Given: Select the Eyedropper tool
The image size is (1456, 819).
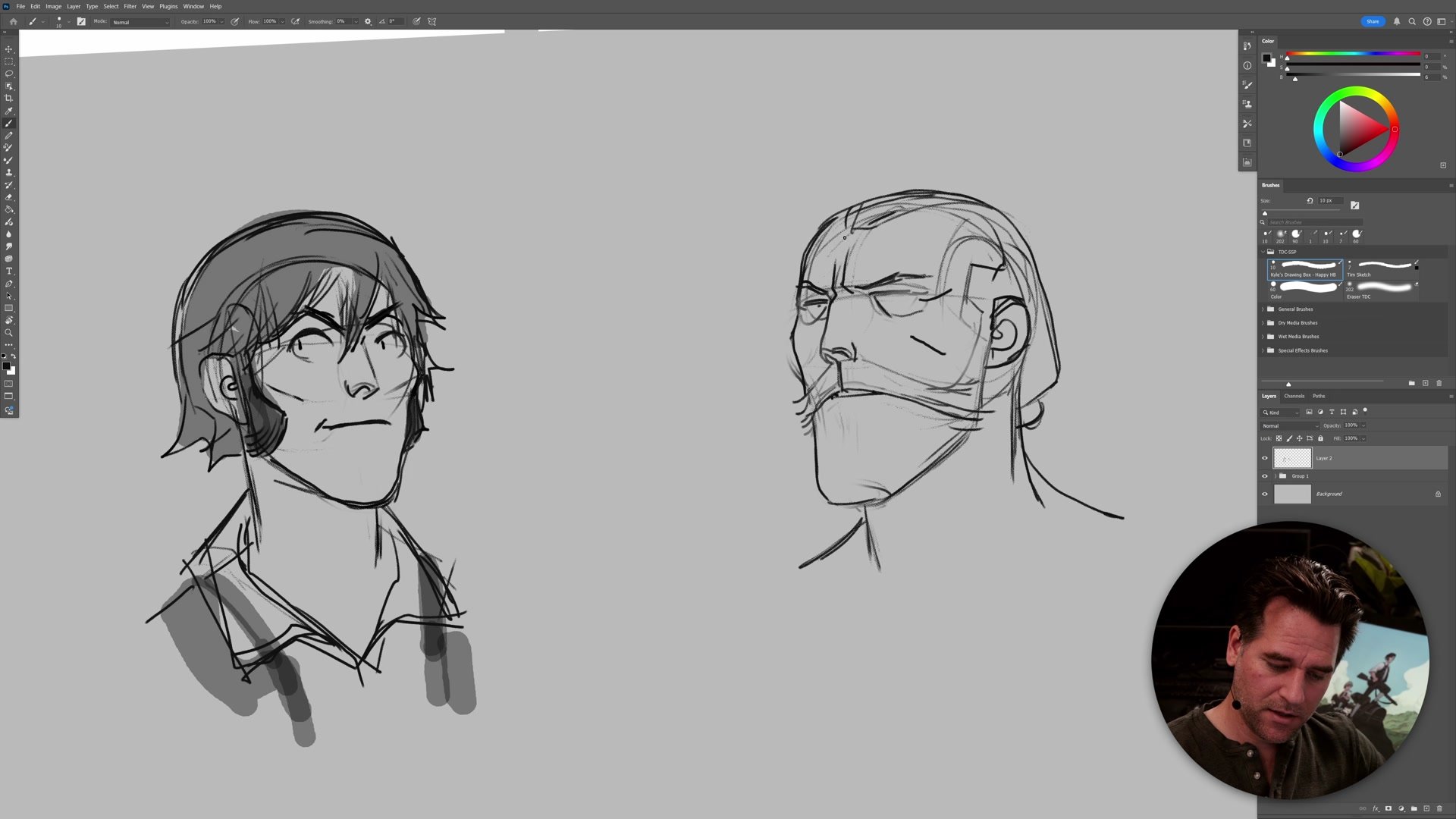Looking at the screenshot, I should coord(9,111).
